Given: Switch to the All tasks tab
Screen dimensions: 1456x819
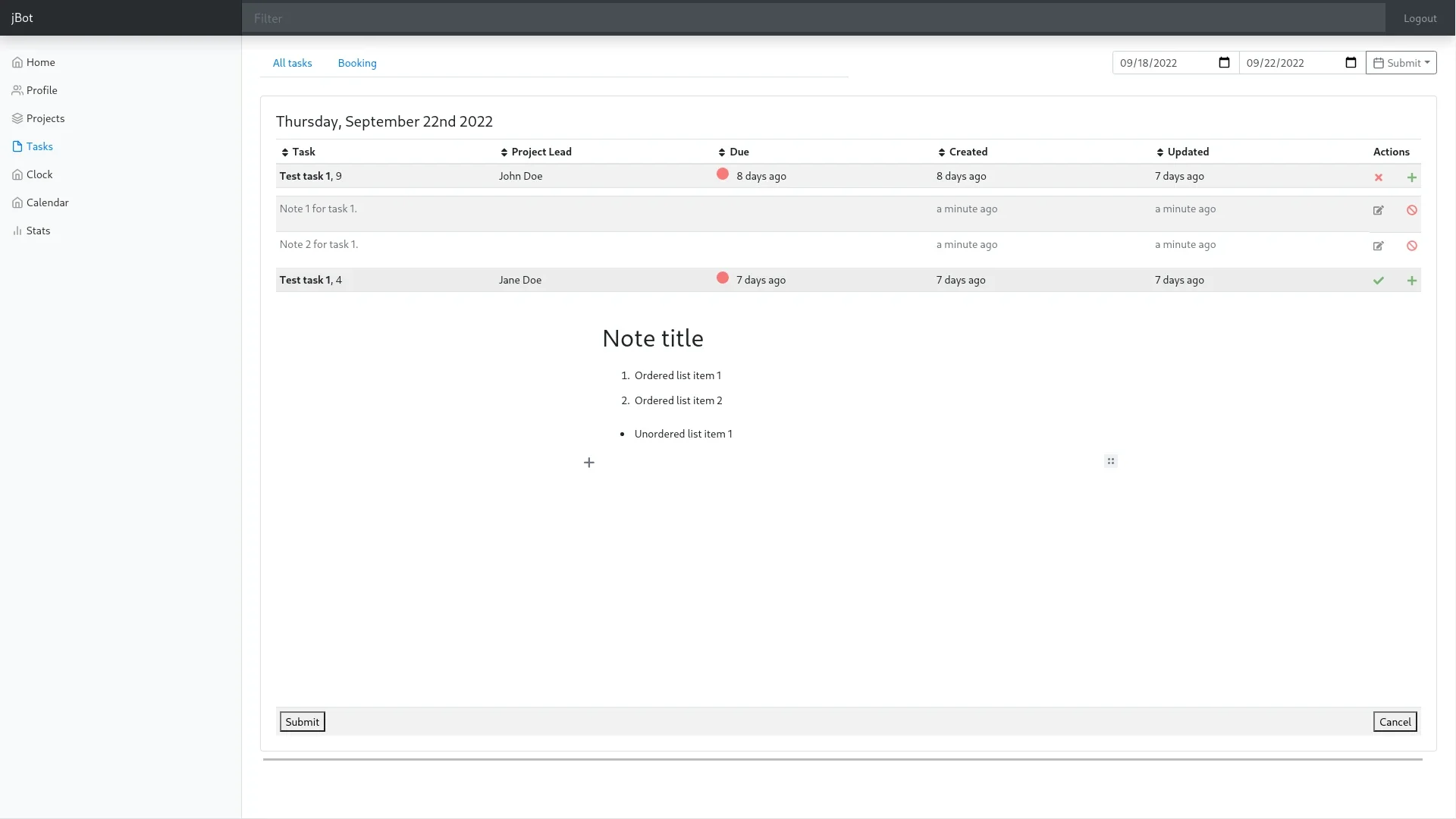Looking at the screenshot, I should click(x=292, y=62).
